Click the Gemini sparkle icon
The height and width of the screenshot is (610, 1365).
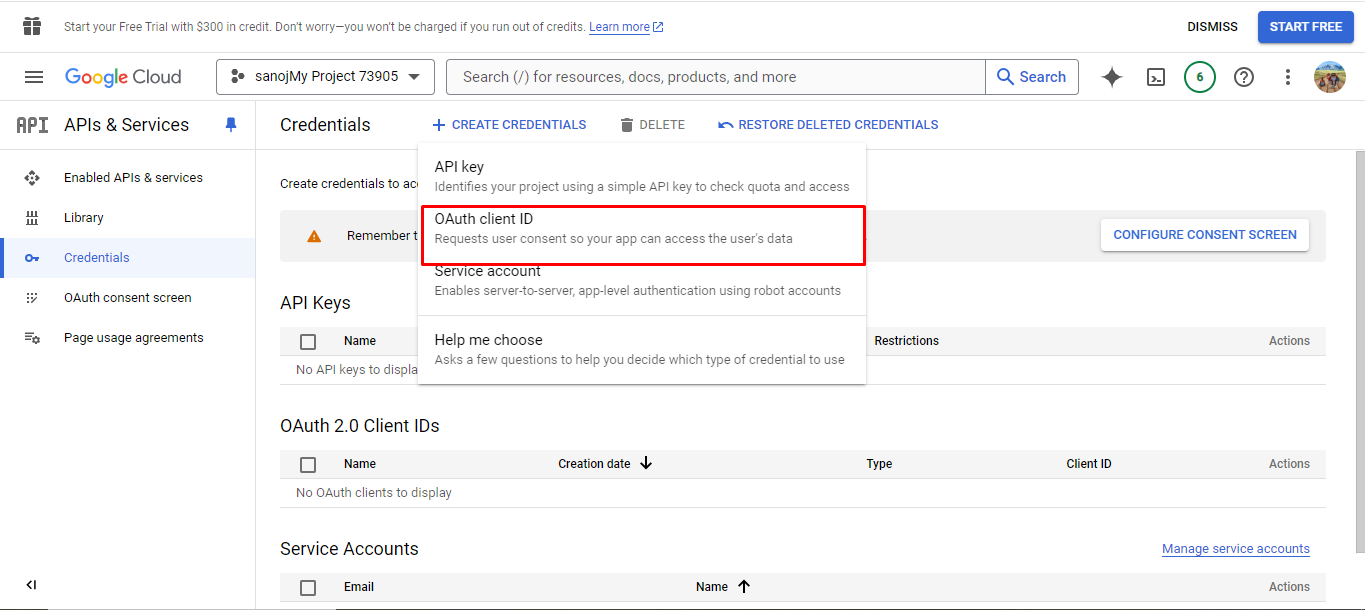pos(1112,77)
